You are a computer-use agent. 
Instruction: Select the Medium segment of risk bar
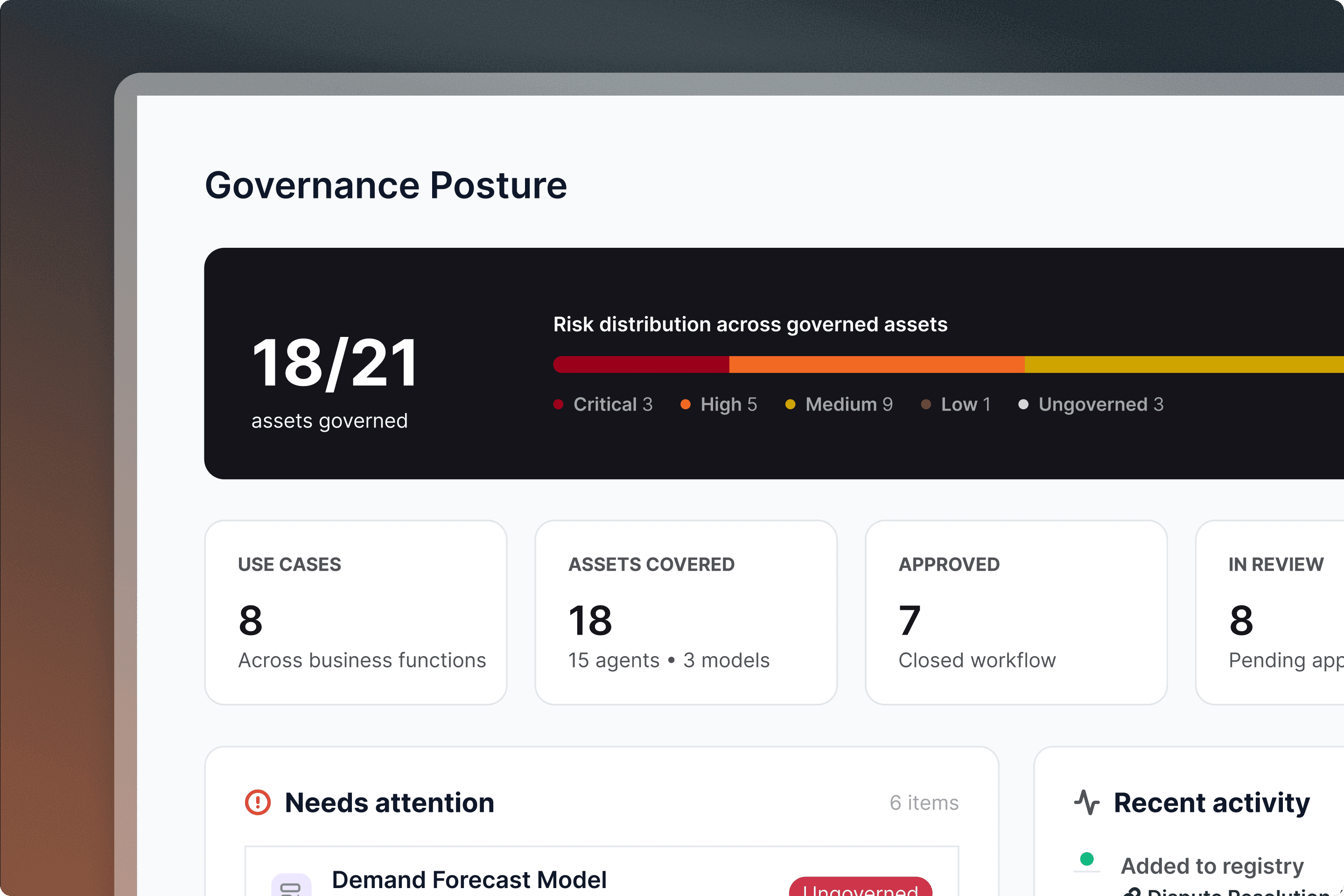click(1184, 364)
